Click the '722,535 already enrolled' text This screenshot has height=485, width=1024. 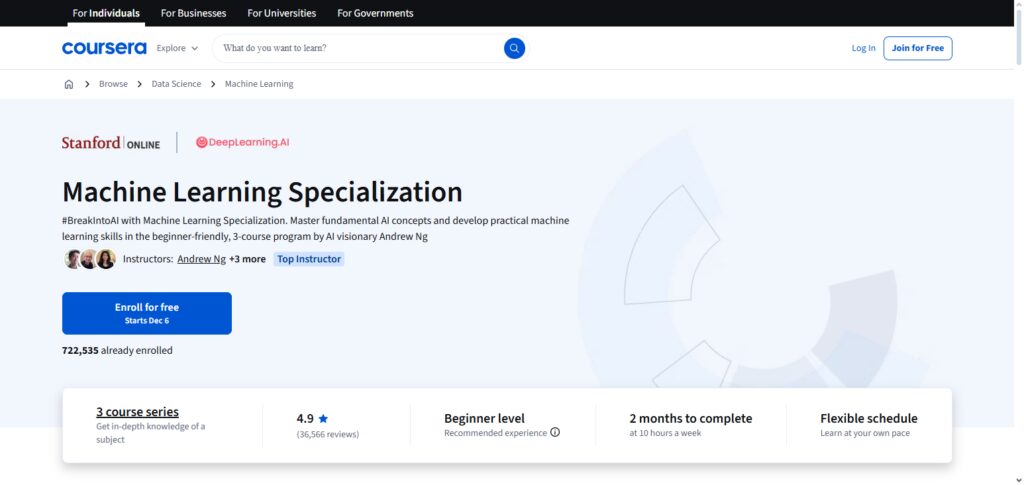point(118,351)
